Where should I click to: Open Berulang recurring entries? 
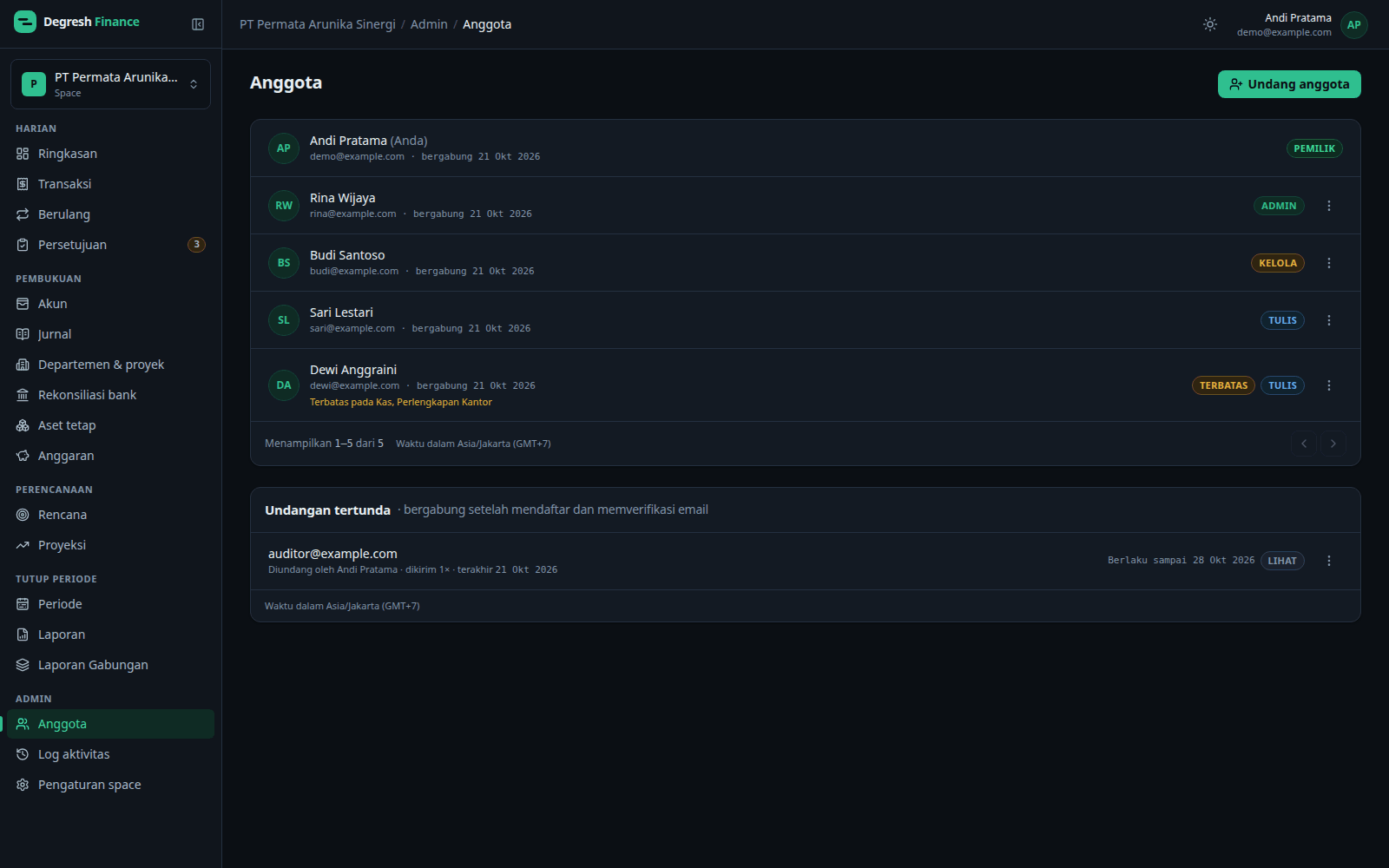click(110, 214)
